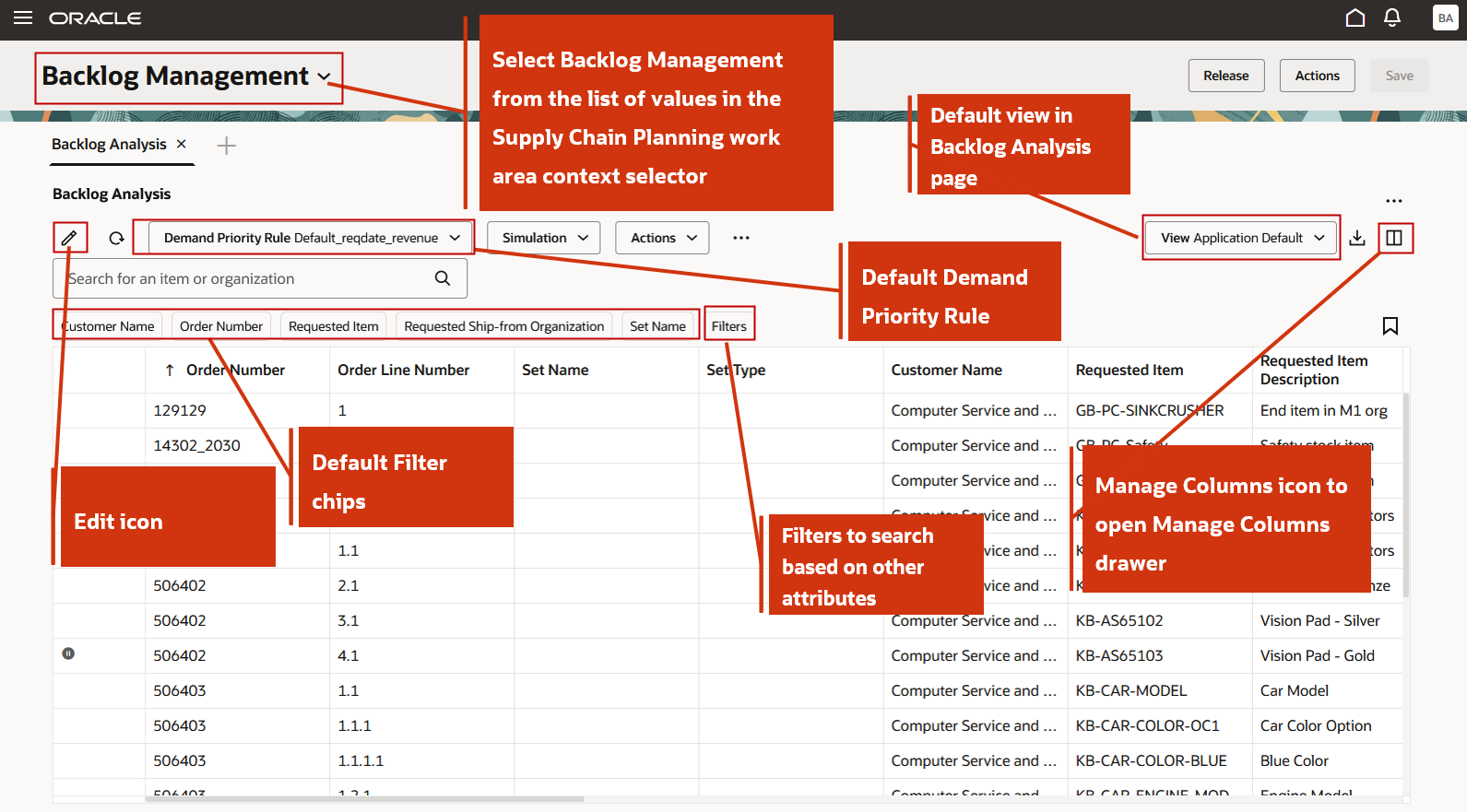The width and height of the screenshot is (1467, 812).
Task: Click End item in M1 org cell
Action: tap(1328, 410)
